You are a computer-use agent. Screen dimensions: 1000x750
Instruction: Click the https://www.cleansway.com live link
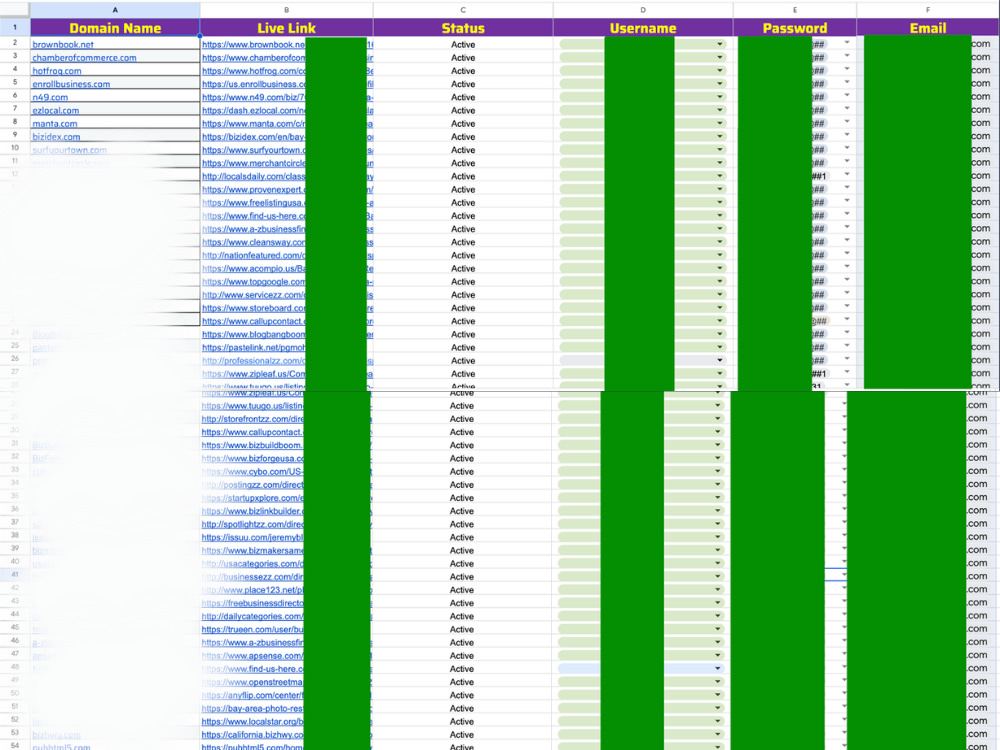(254, 242)
